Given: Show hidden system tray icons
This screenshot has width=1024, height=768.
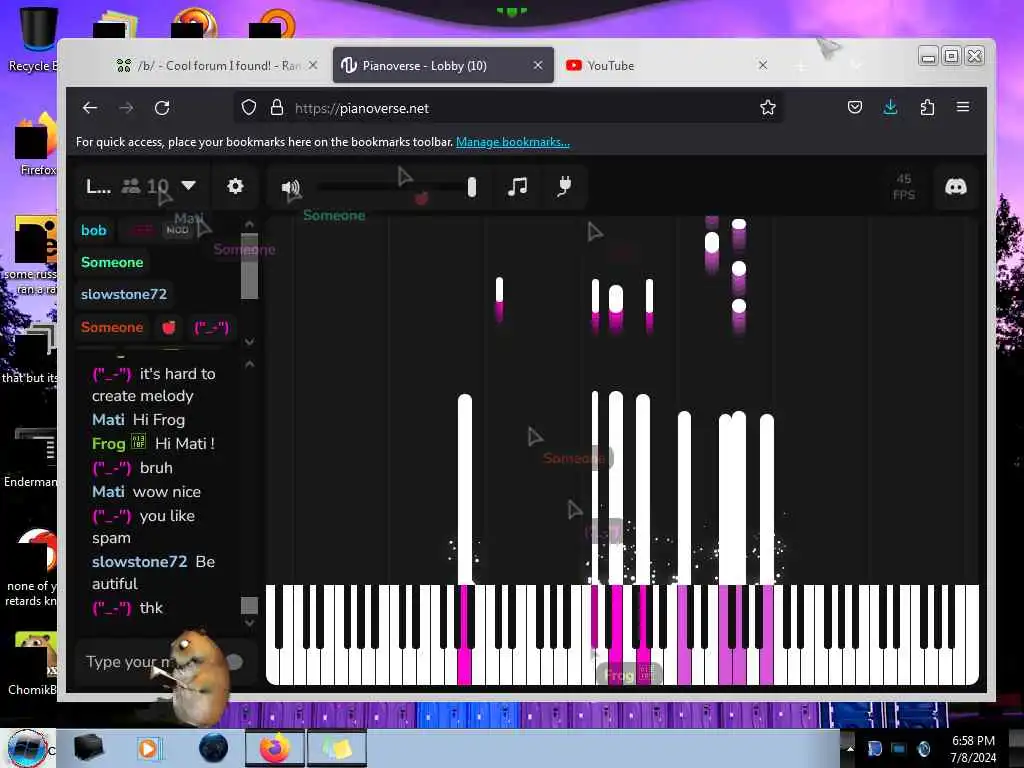Looking at the screenshot, I should (x=850, y=748).
